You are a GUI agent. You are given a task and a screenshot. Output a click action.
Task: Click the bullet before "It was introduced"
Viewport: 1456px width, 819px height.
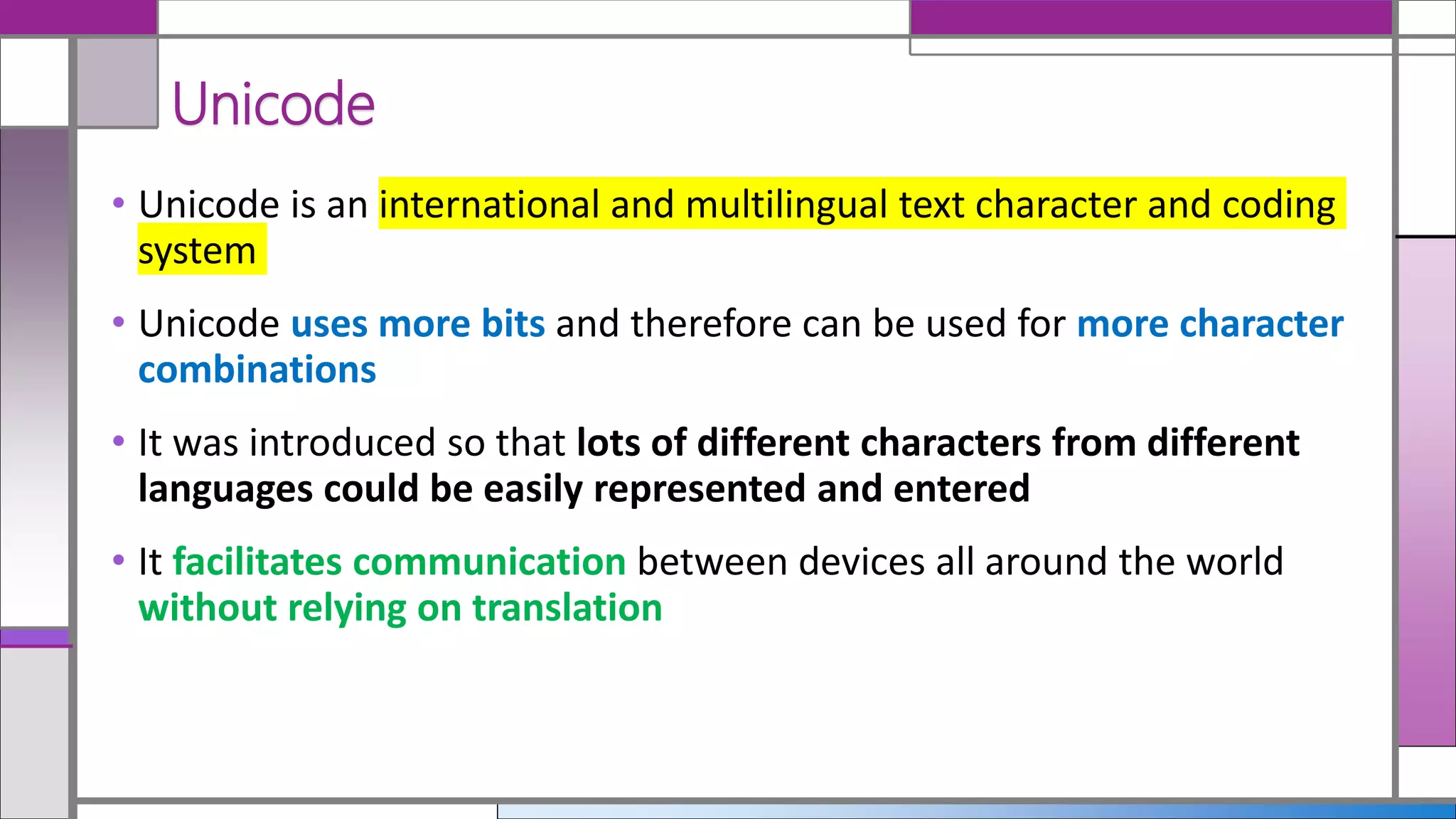pos(119,441)
